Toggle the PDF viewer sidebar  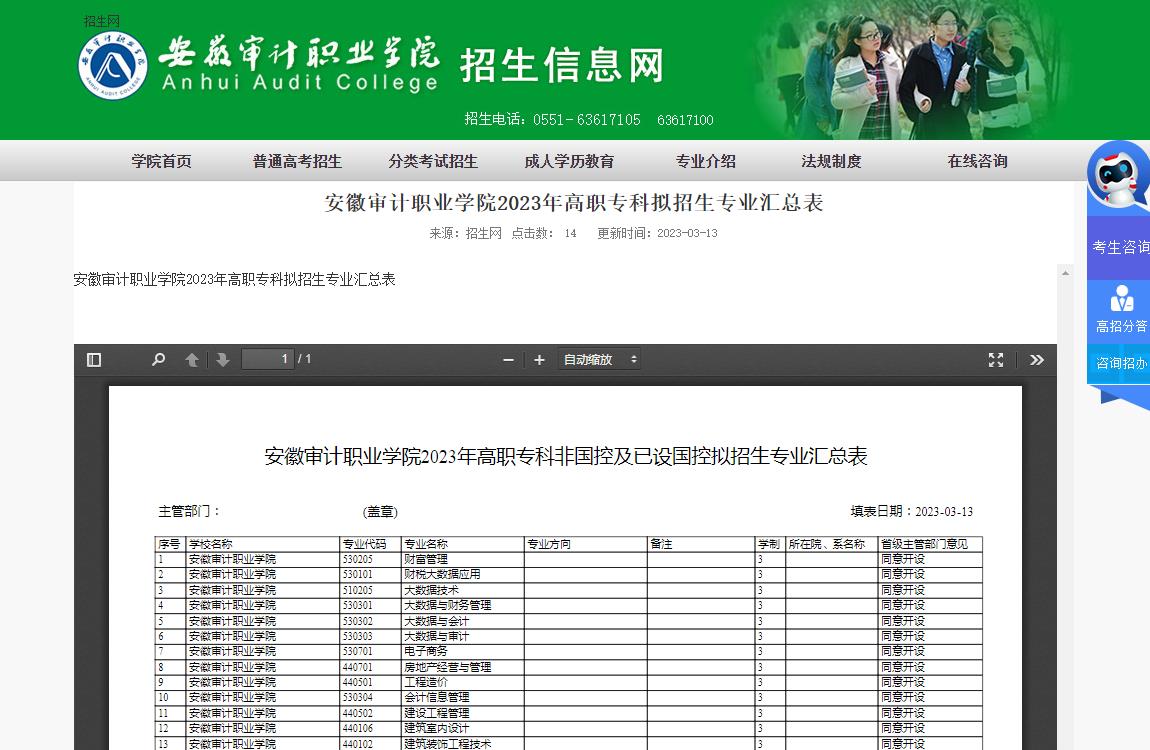click(94, 360)
